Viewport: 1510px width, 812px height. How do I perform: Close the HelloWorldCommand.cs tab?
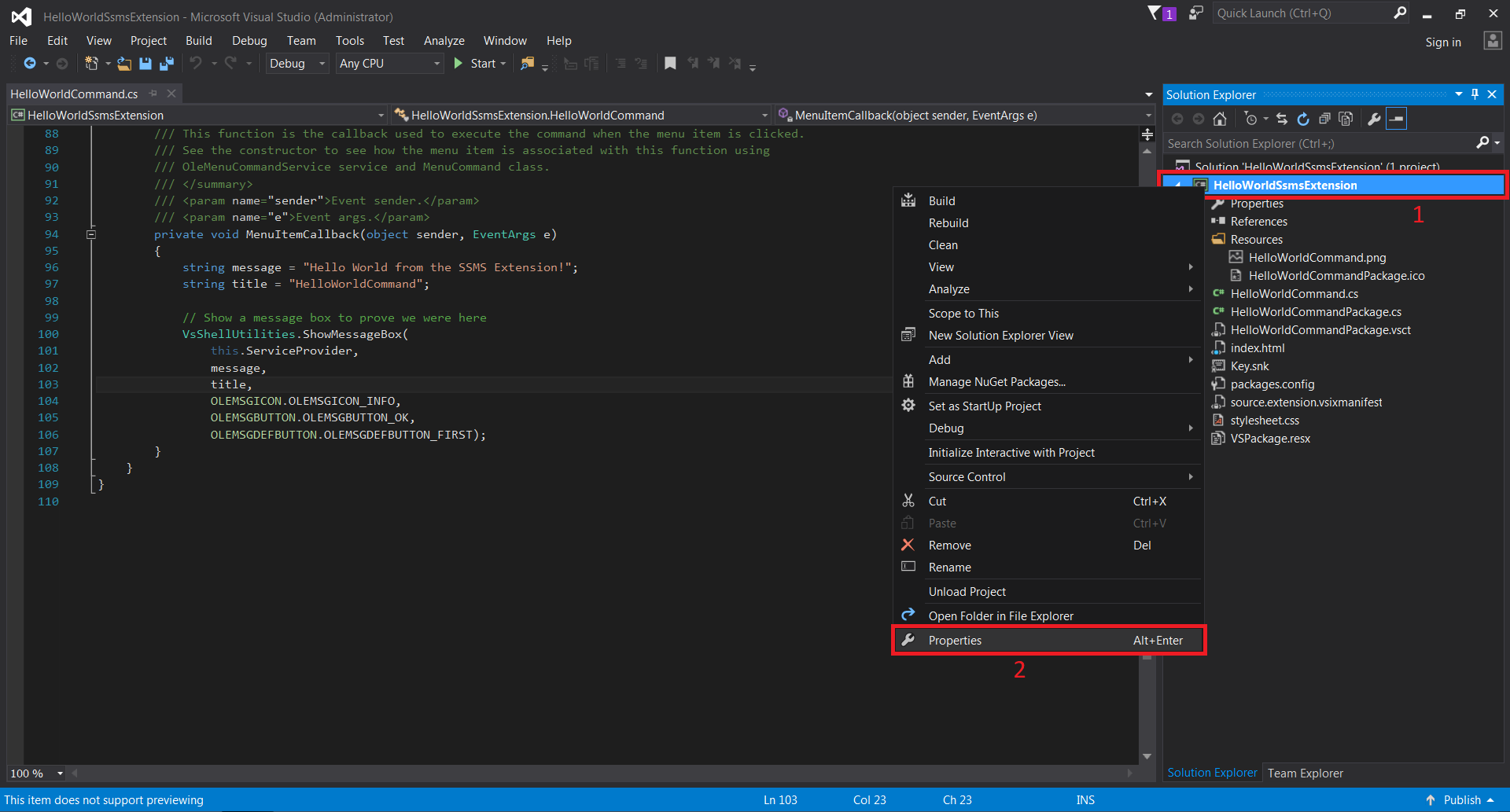(171, 94)
